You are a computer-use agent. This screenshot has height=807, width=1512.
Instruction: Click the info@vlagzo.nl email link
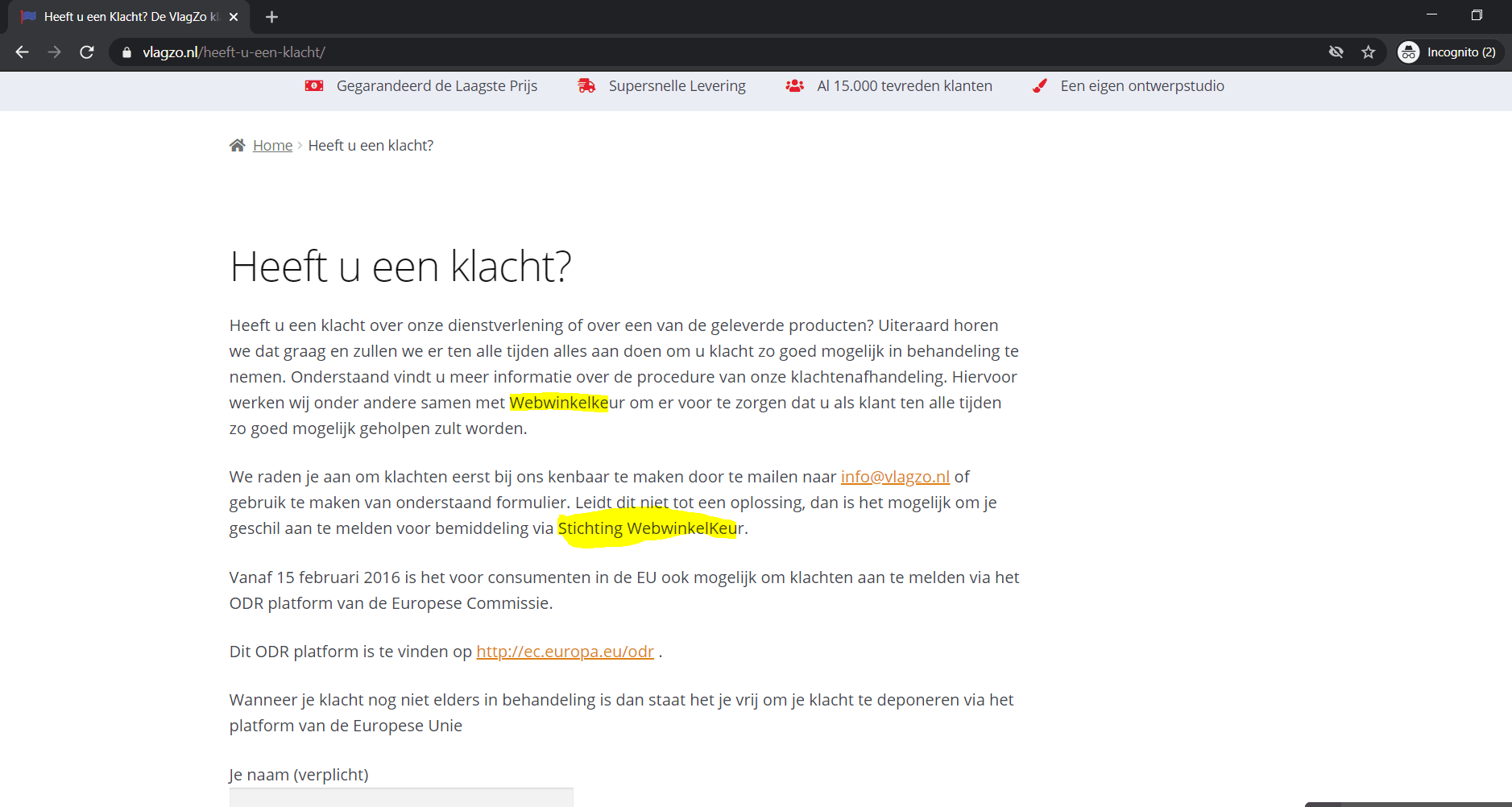pos(895,477)
